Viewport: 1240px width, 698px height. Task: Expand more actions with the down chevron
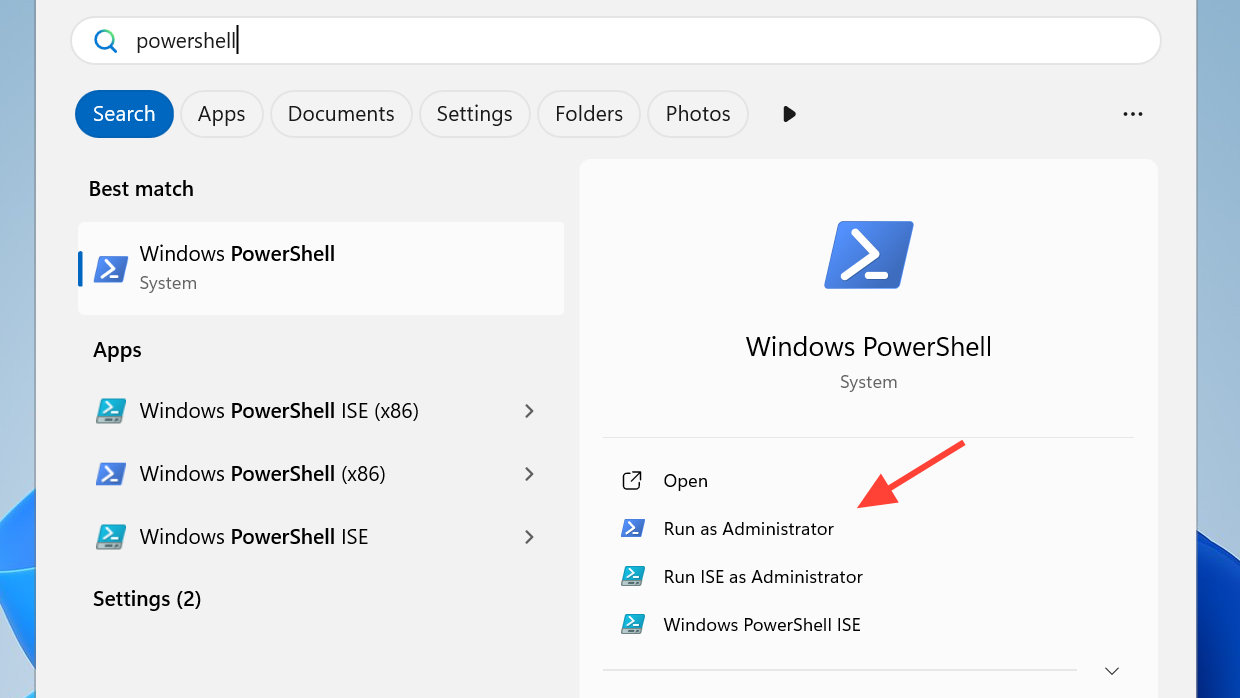coord(1112,670)
